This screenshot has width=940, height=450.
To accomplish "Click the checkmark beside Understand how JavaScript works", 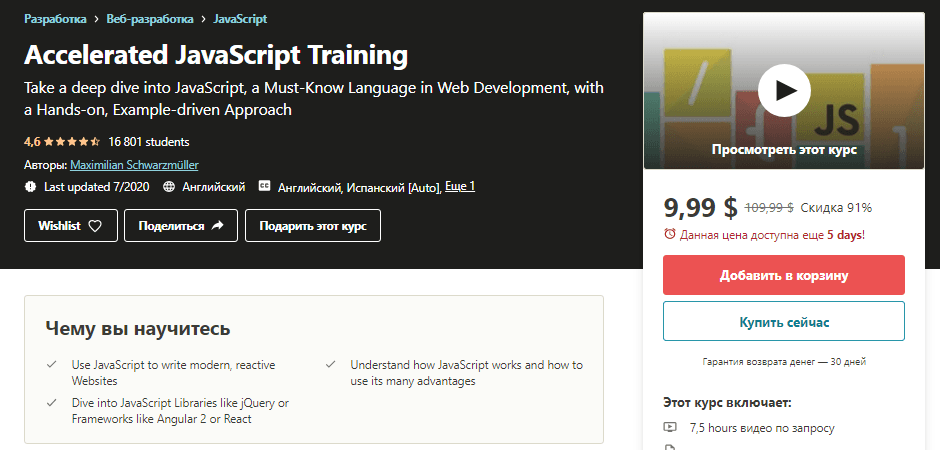I will pos(330,364).
